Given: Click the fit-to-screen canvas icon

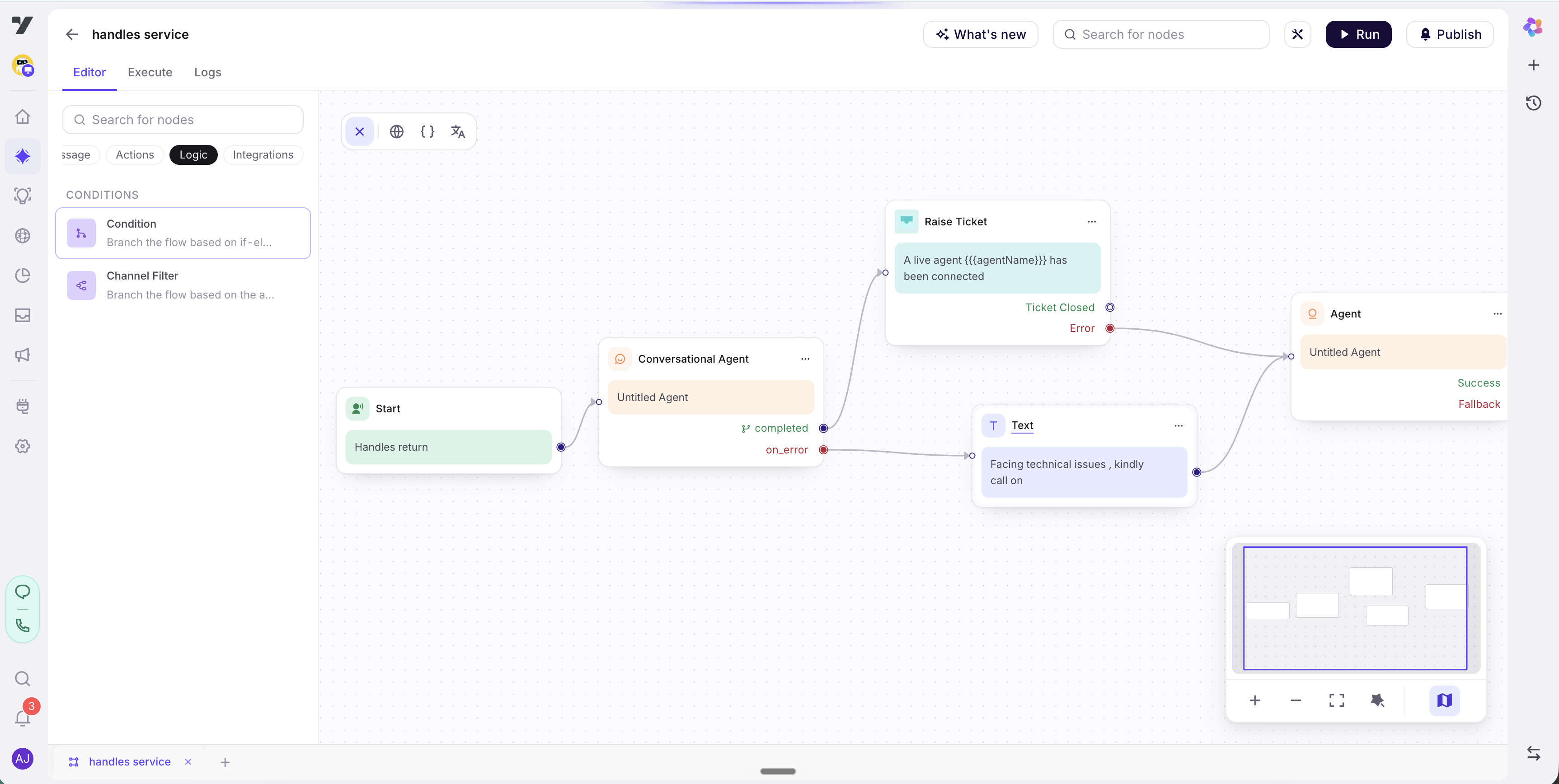Looking at the screenshot, I should [1336, 700].
